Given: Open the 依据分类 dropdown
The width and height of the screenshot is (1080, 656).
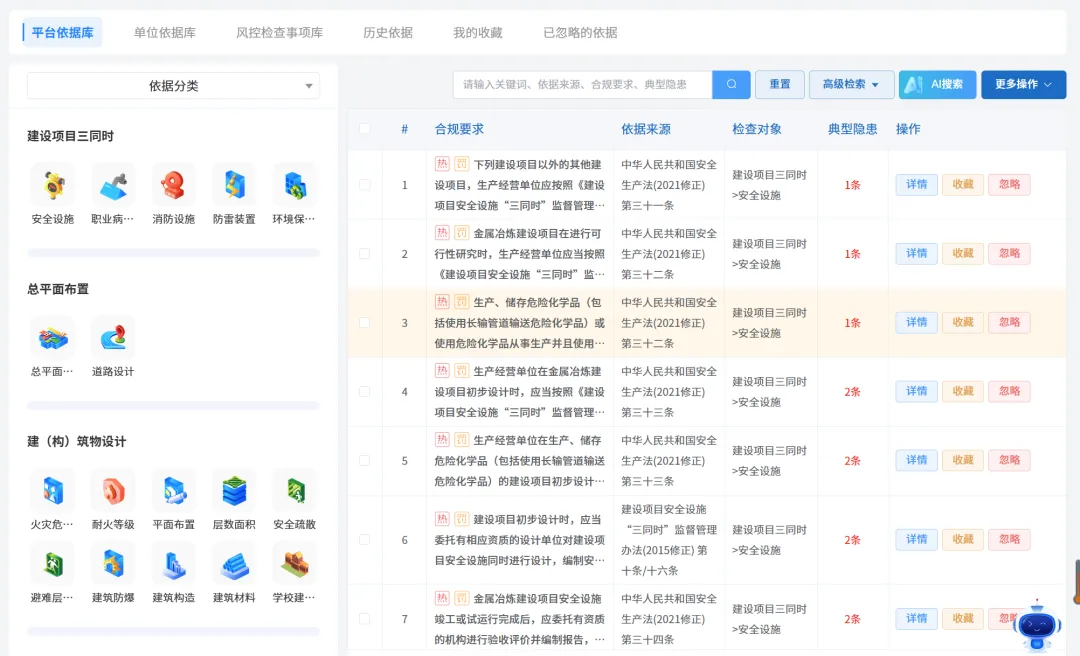Looking at the screenshot, I should tap(174, 86).
